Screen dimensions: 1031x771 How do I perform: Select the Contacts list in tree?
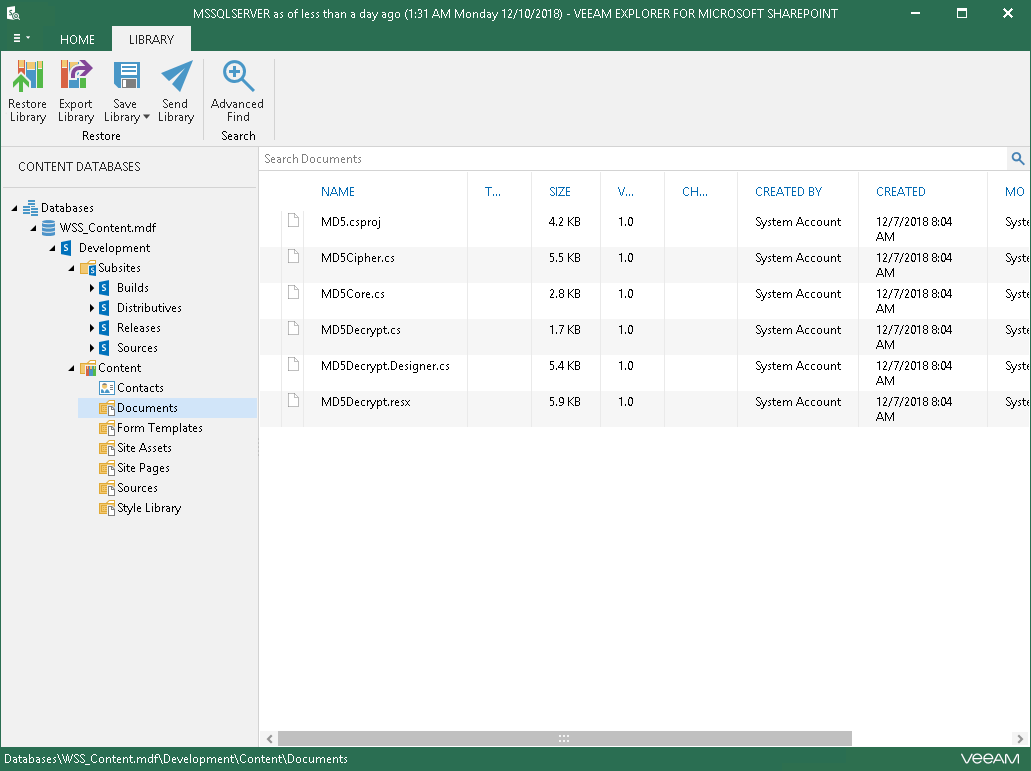140,388
